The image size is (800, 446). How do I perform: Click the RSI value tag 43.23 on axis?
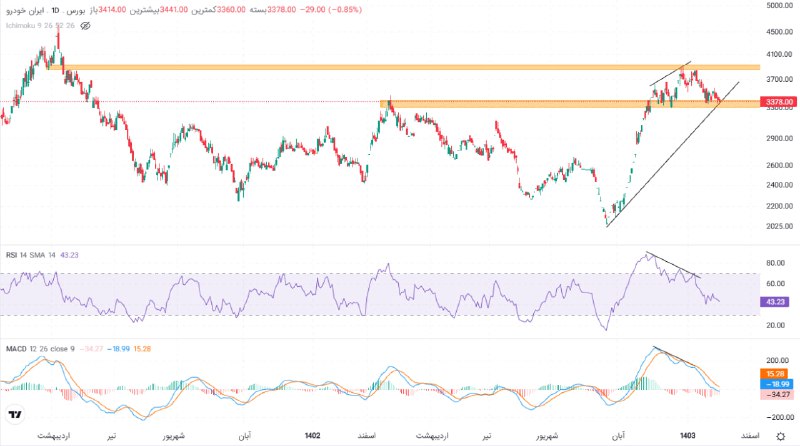coord(777,301)
